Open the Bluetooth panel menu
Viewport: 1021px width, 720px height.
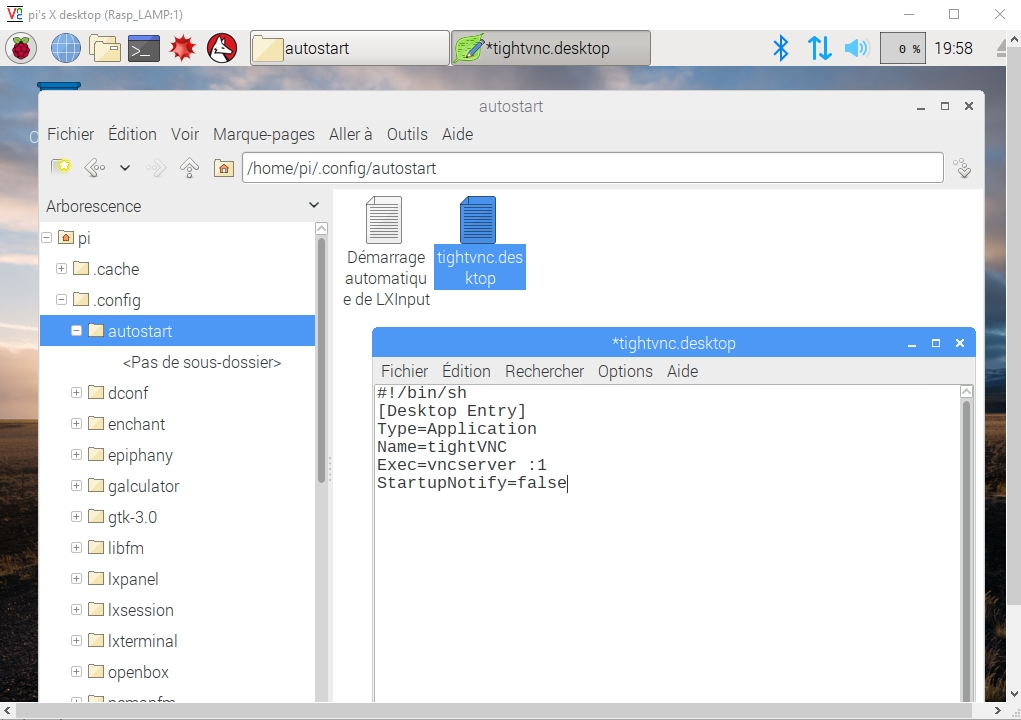pos(780,48)
